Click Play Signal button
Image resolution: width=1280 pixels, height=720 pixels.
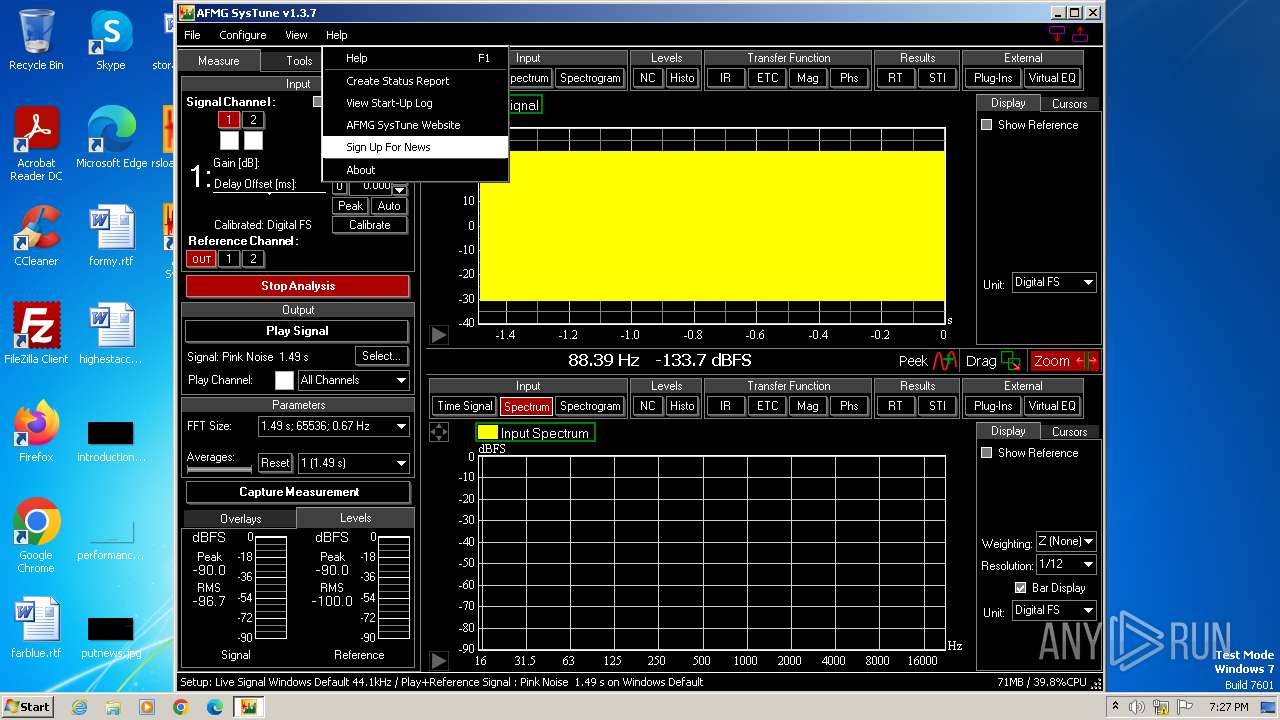click(x=297, y=331)
